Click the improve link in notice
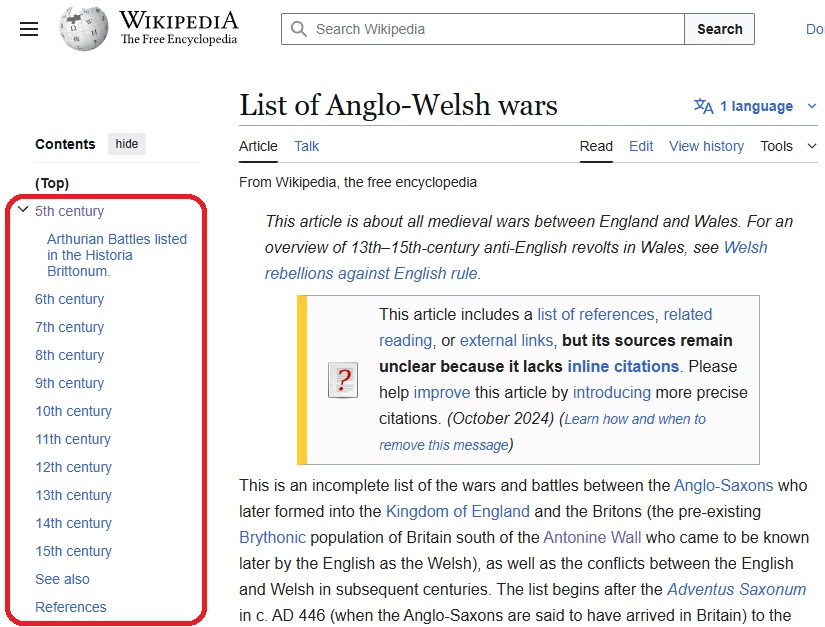 pyautogui.click(x=442, y=392)
